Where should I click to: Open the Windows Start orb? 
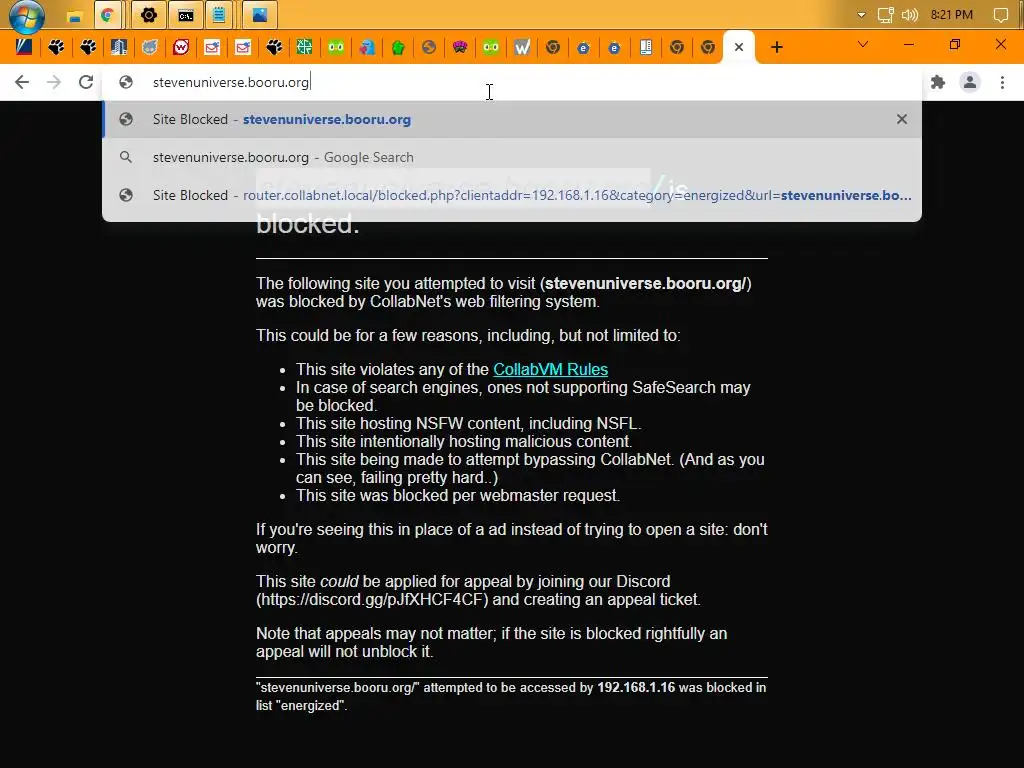coord(26,16)
